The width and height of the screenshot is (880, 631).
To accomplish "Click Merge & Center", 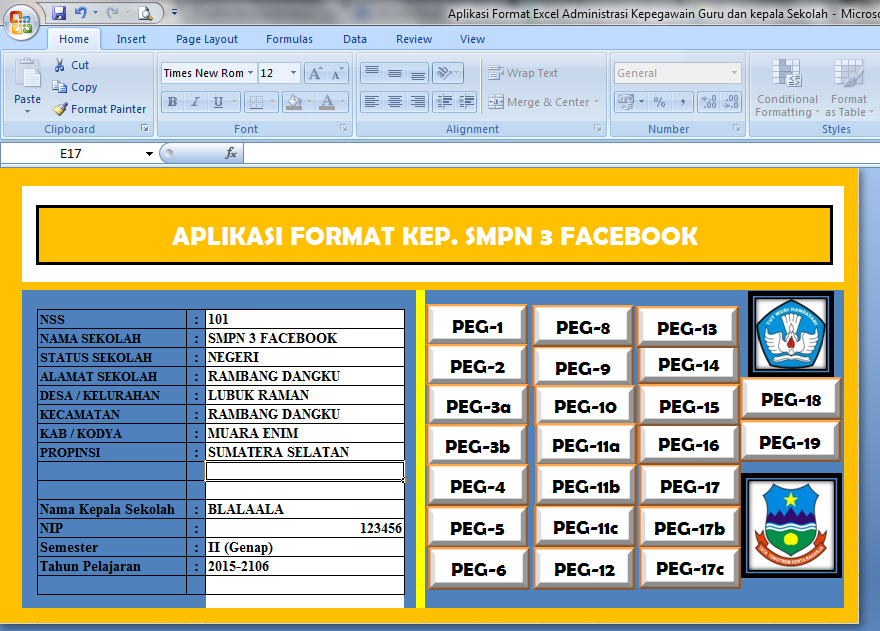I will click(x=539, y=102).
